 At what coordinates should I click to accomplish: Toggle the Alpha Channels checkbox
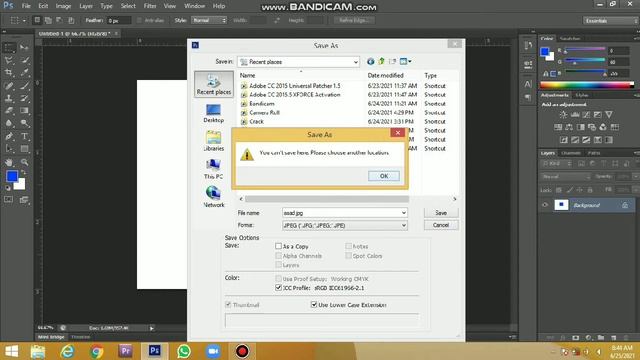[278, 256]
